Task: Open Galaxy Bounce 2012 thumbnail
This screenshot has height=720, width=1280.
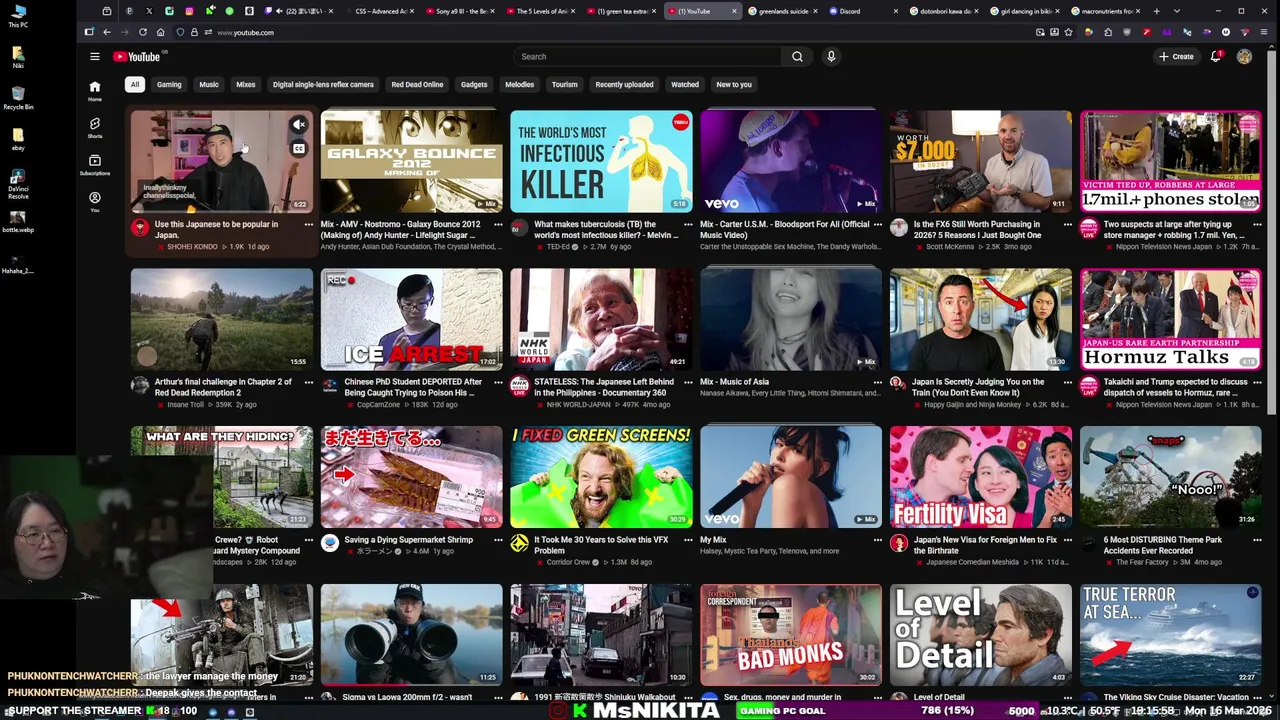Action: point(411,161)
